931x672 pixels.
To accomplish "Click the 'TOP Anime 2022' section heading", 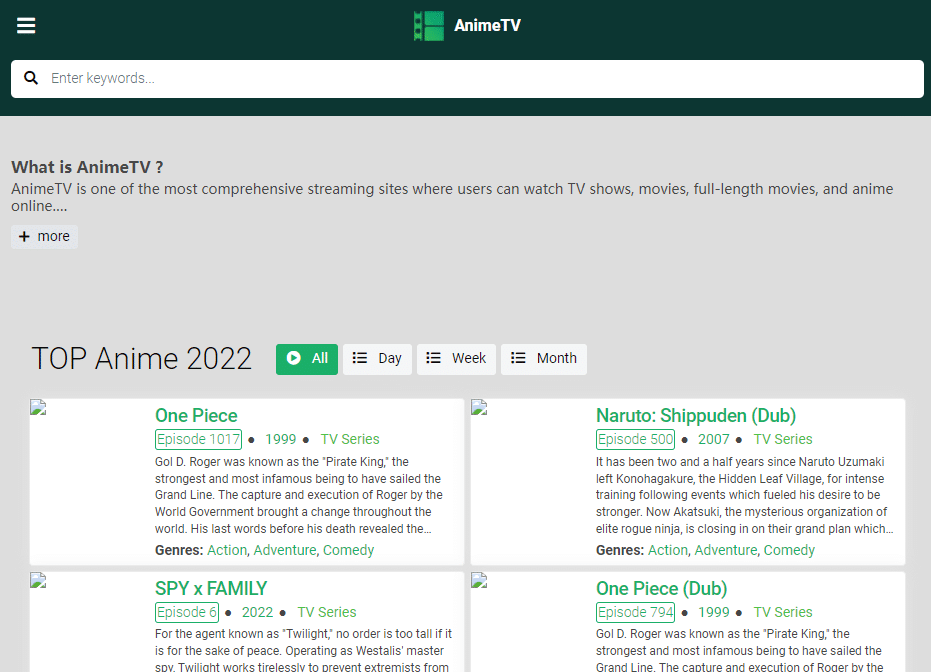I will coord(142,359).
